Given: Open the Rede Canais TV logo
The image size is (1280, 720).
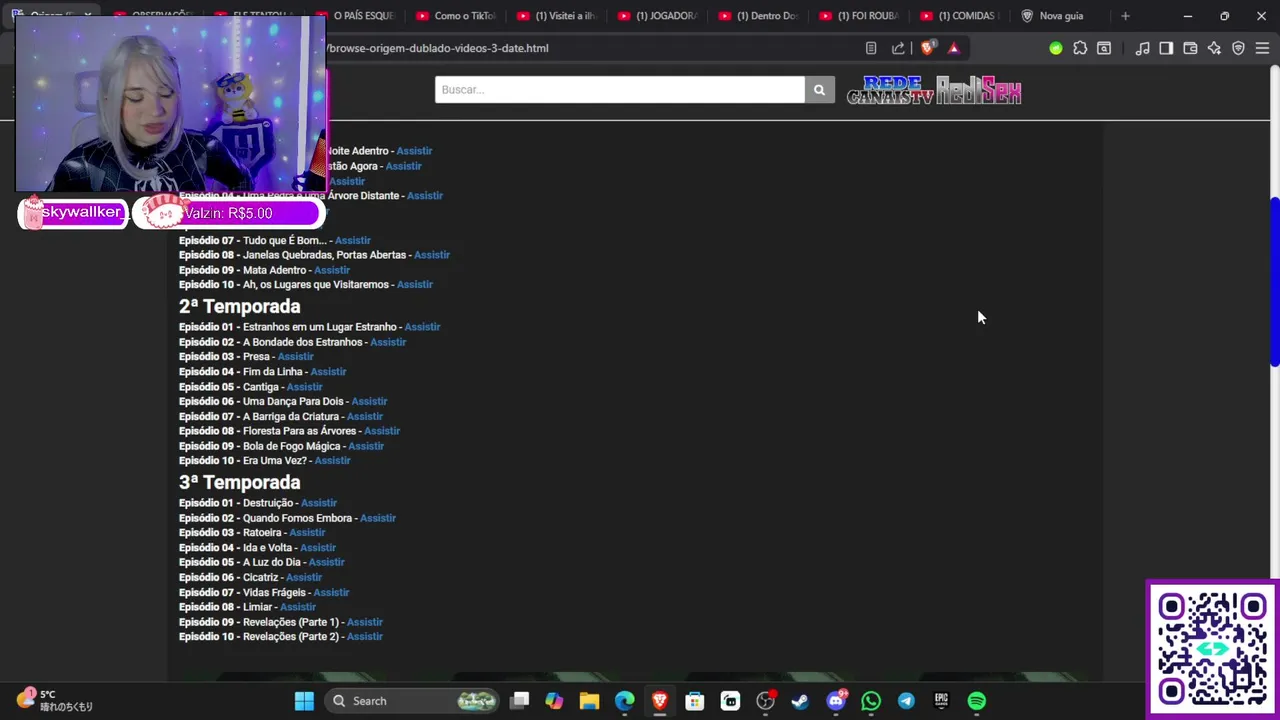Looking at the screenshot, I should (x=890, y=91).
